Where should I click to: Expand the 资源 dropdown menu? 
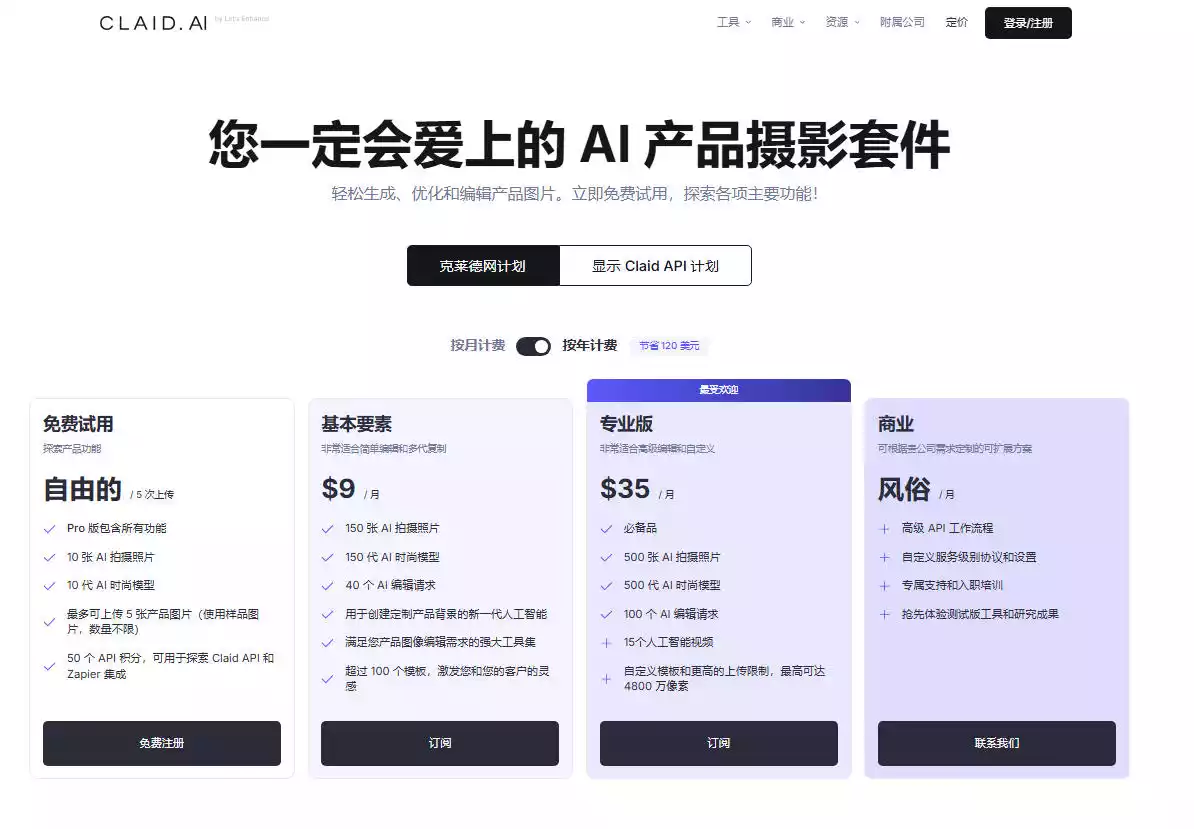tap(842, 22)
